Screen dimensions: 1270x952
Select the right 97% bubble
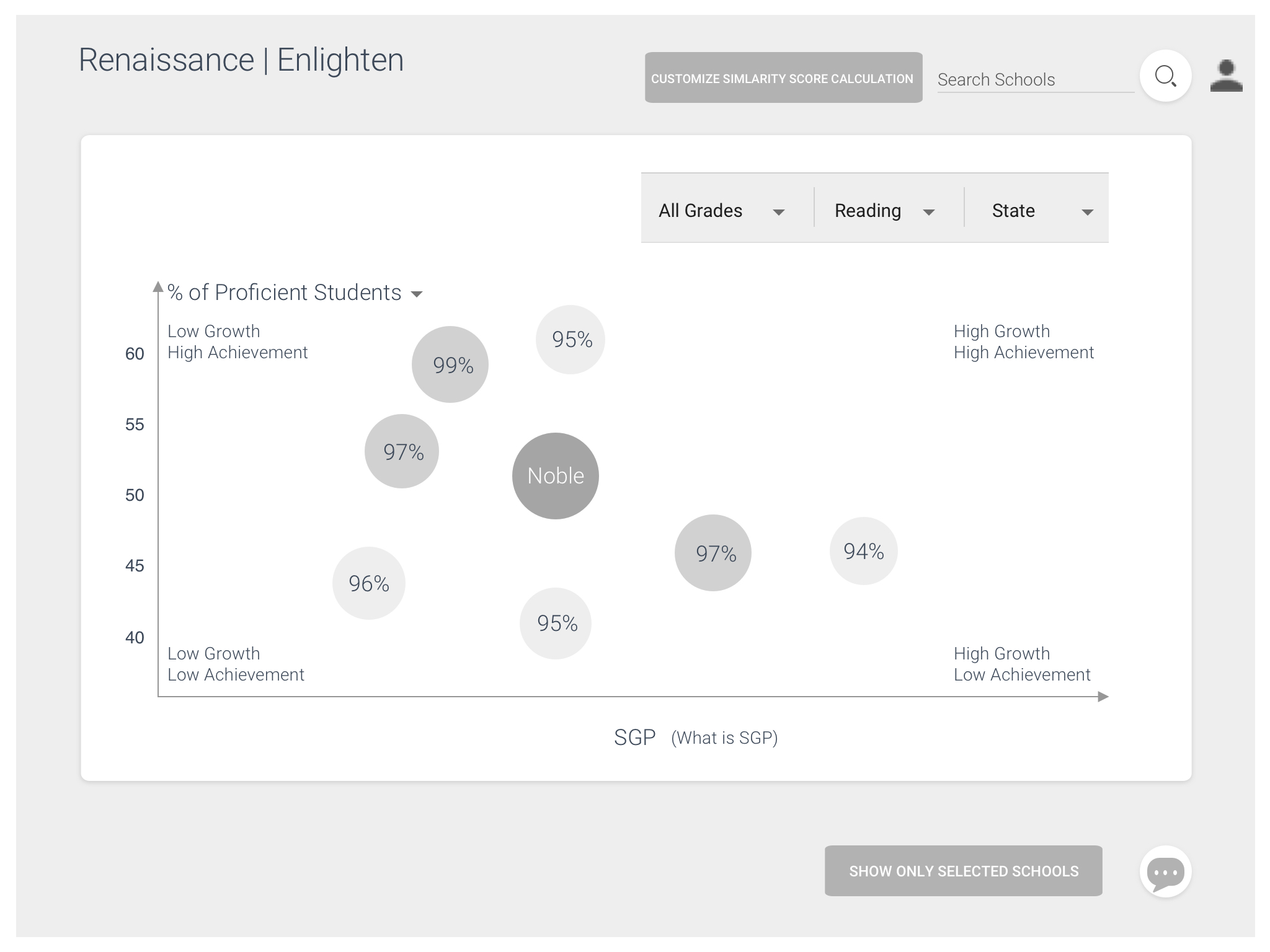(713, 553)
